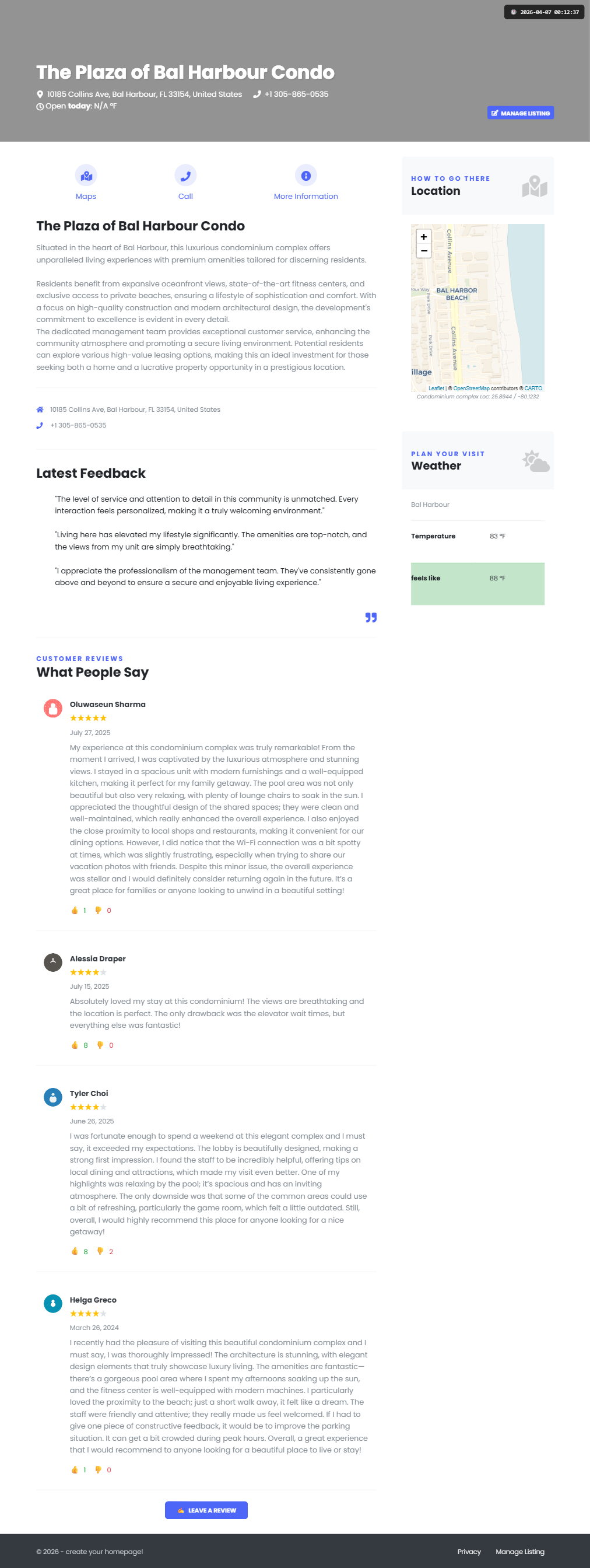The height and width of the screenshot is (1568, 590).
Task: Zoom in on the location map
Action: [424, 237]
